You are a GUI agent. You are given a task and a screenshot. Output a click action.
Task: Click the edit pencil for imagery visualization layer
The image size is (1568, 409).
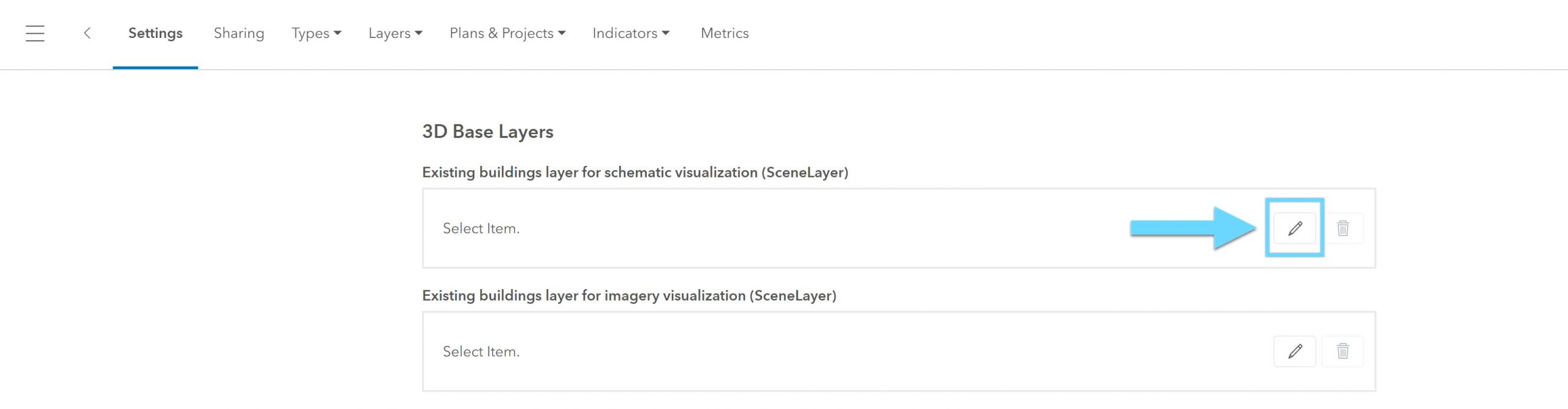(1295, 351)
